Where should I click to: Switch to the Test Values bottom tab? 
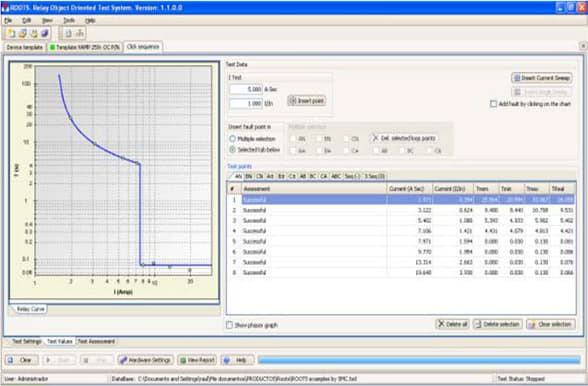[x=60, y=341]
